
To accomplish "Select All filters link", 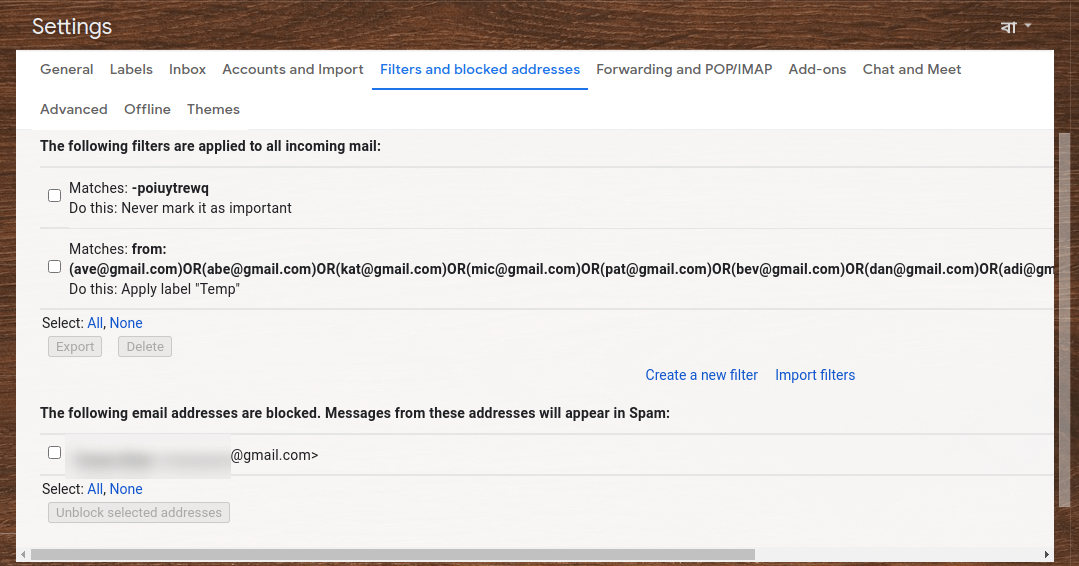I will pos(95,323).
